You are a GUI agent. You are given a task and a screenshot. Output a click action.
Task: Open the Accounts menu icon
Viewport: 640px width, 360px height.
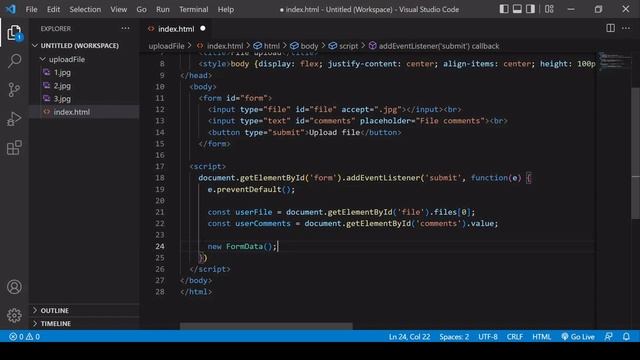pyautogui.click(x=14, y=287)
